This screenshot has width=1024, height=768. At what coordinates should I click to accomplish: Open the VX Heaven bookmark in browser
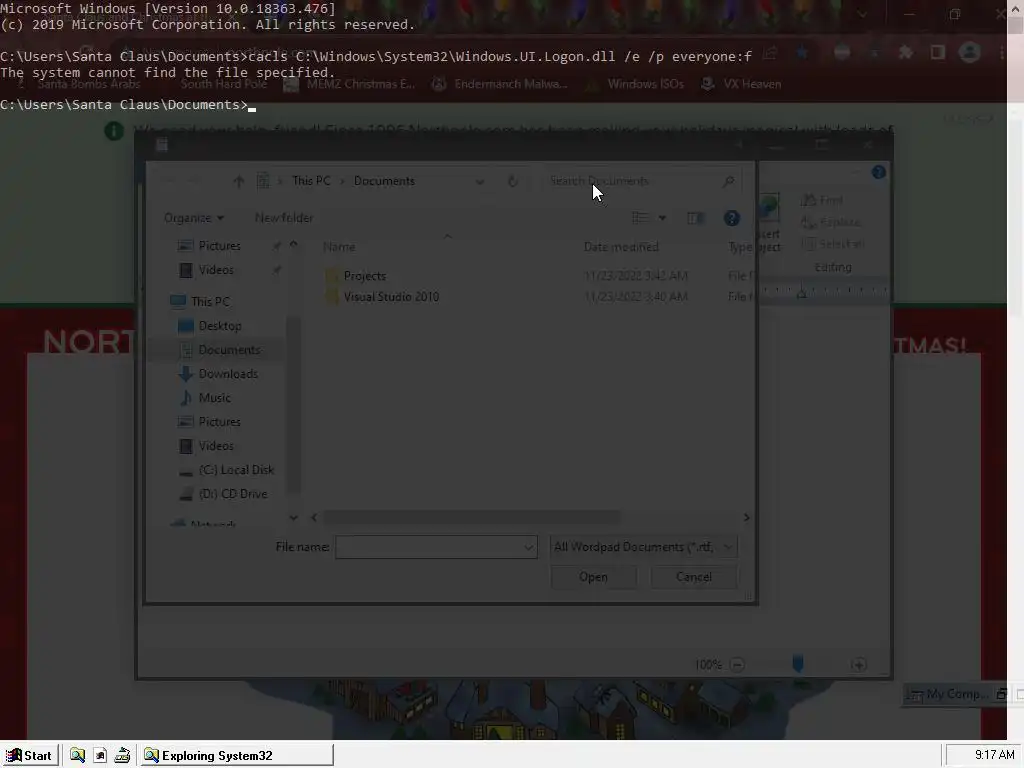click(741, 84)
